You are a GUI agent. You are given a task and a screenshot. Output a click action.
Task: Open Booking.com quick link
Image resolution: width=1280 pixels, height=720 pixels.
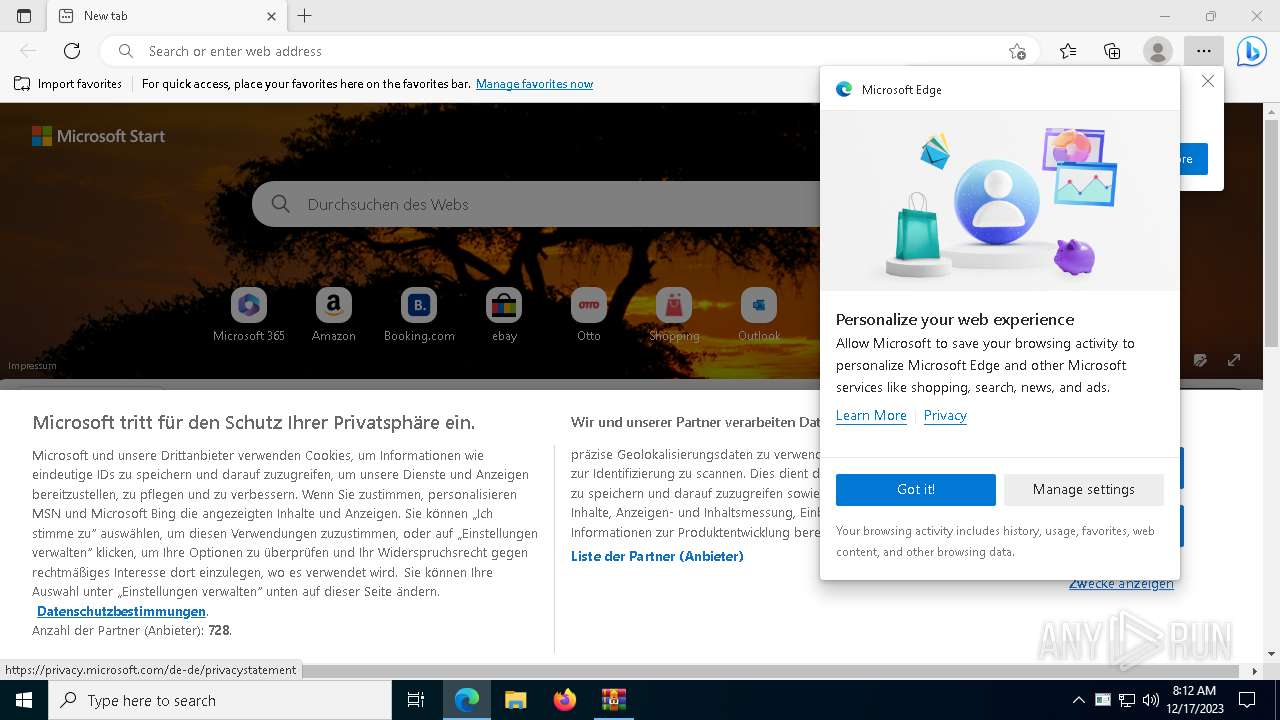(x=419, y=315)
